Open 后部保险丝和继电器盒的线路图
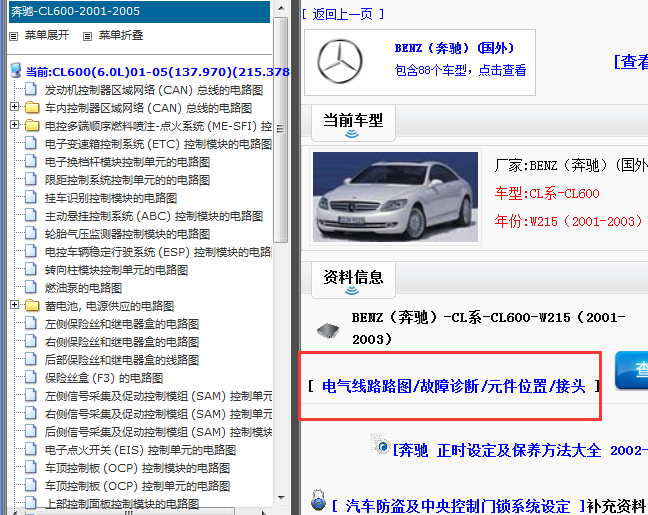 point(122,360)
